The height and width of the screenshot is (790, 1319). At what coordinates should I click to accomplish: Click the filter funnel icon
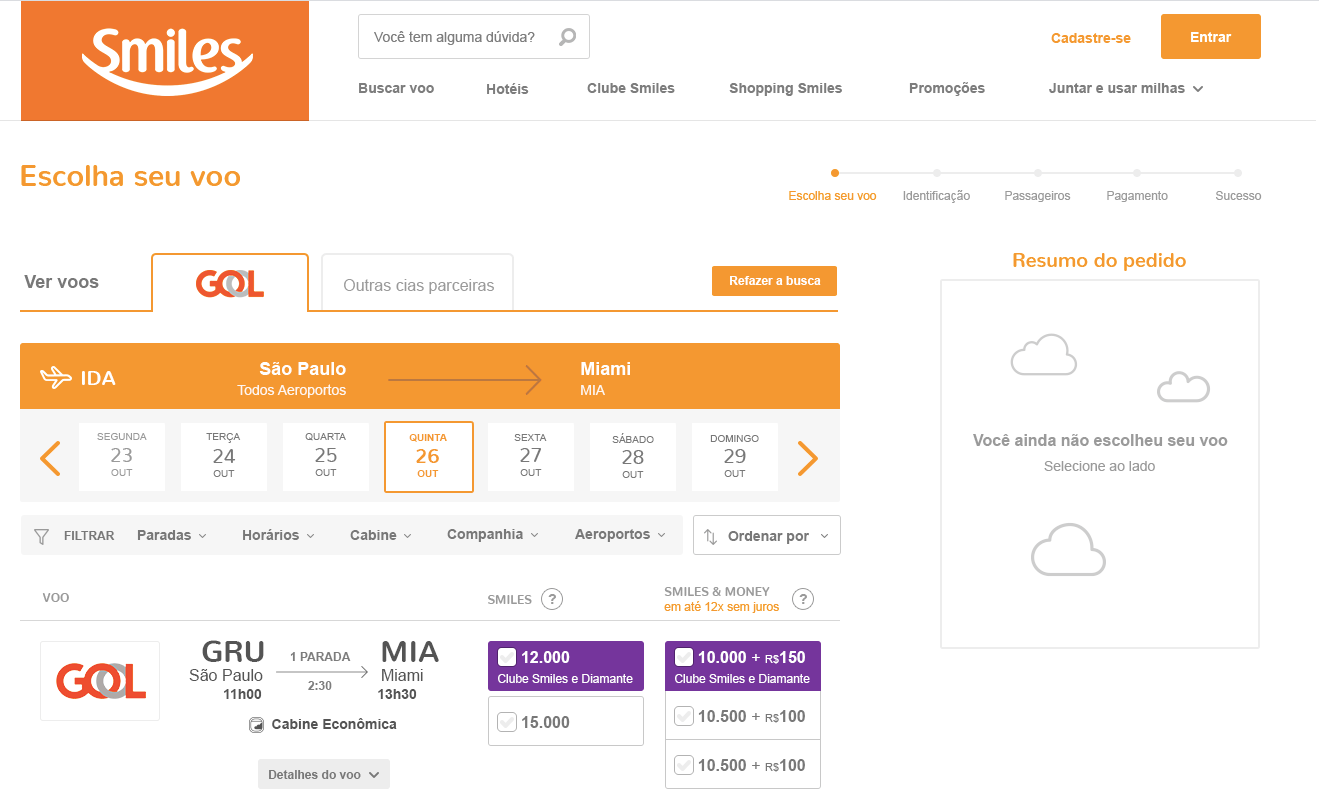click(x=41, y=536)
